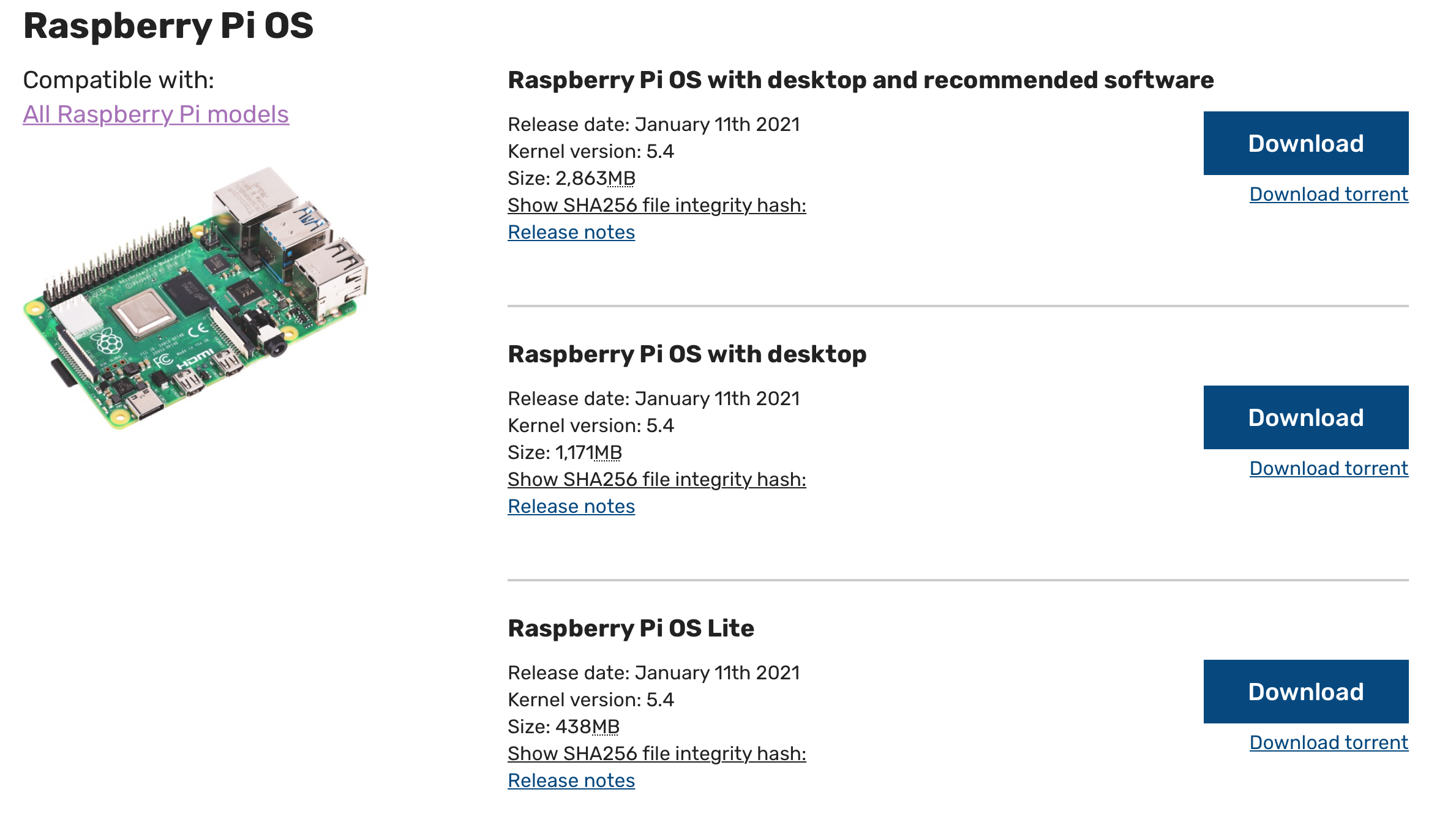Show SHA256 file integrity hash for OS Lite
Image resolution: width=1456 pixels, height=825 pixels.
pyautogui.click(x=656, y=753)
